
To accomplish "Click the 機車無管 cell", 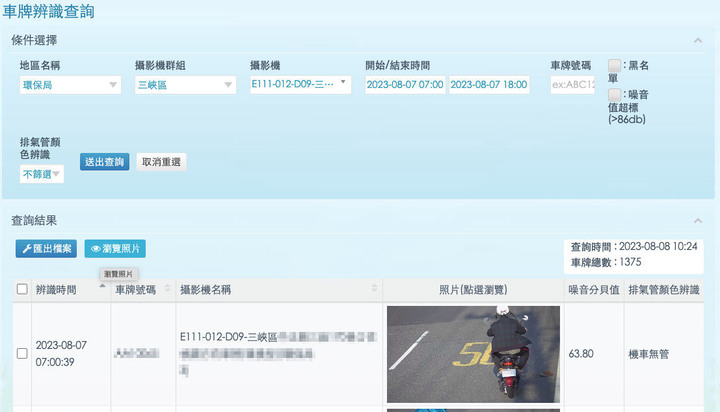I will (x=648, y=354).
